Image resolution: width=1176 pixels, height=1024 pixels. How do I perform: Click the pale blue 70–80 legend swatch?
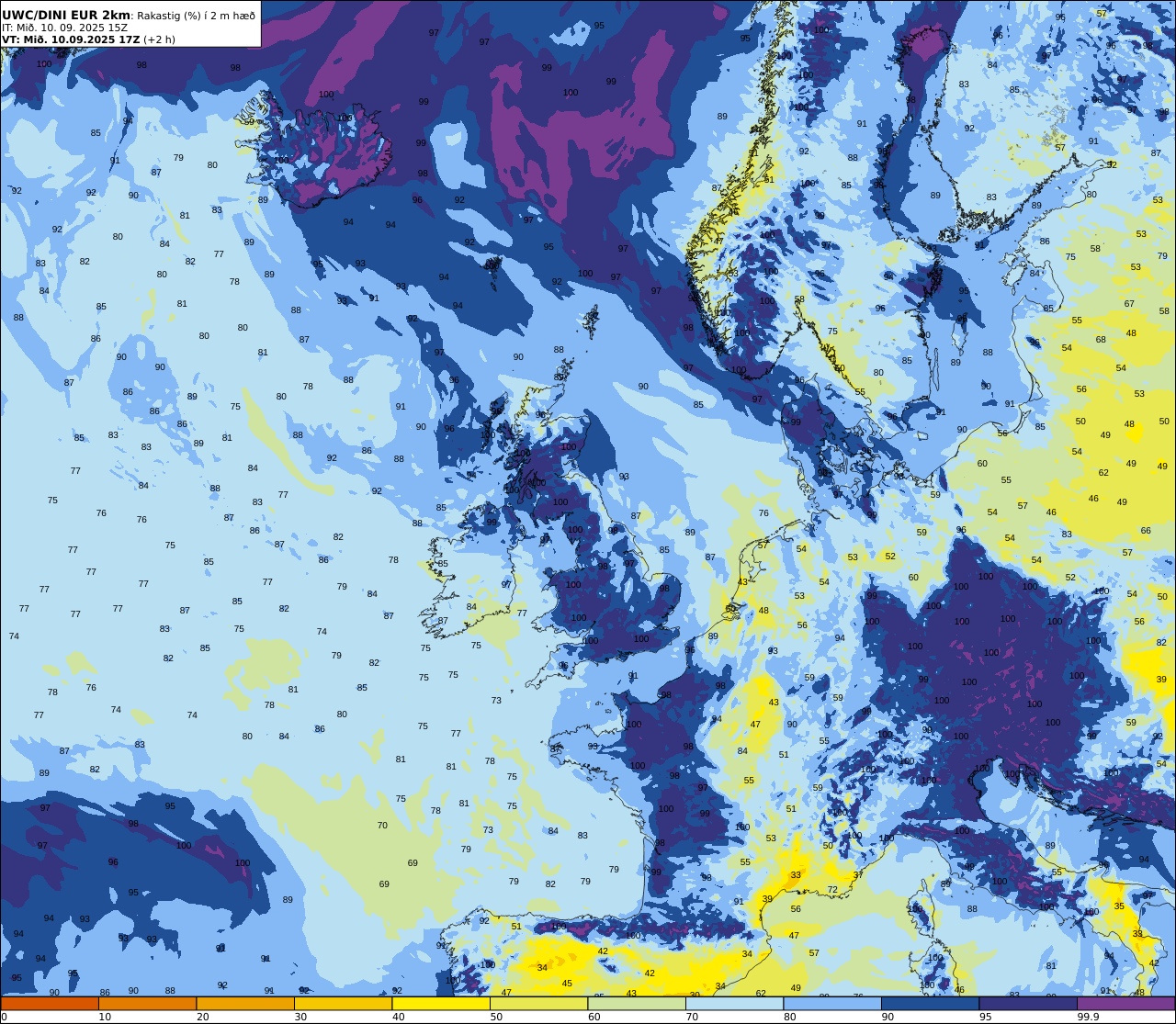coord(735,1003)
